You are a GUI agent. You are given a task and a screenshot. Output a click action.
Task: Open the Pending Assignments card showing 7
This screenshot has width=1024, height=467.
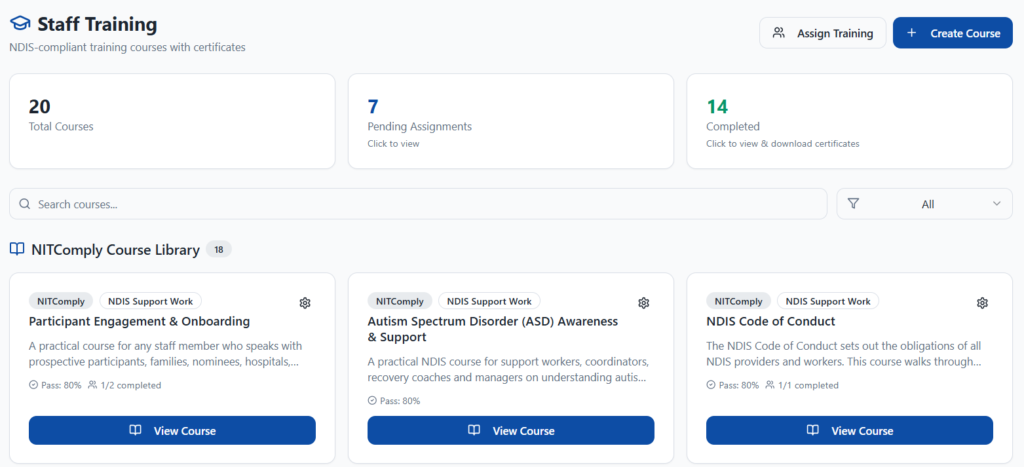coord(511,121)
